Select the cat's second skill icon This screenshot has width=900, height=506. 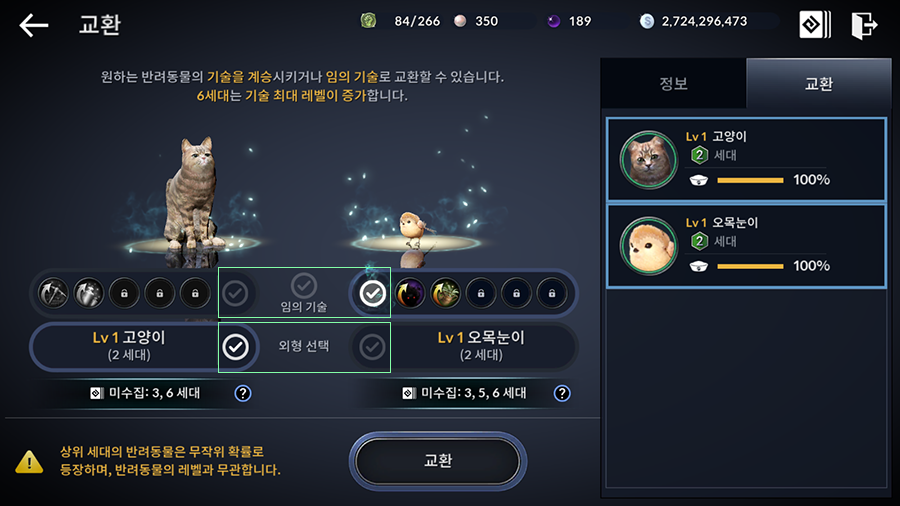[89, 293]
